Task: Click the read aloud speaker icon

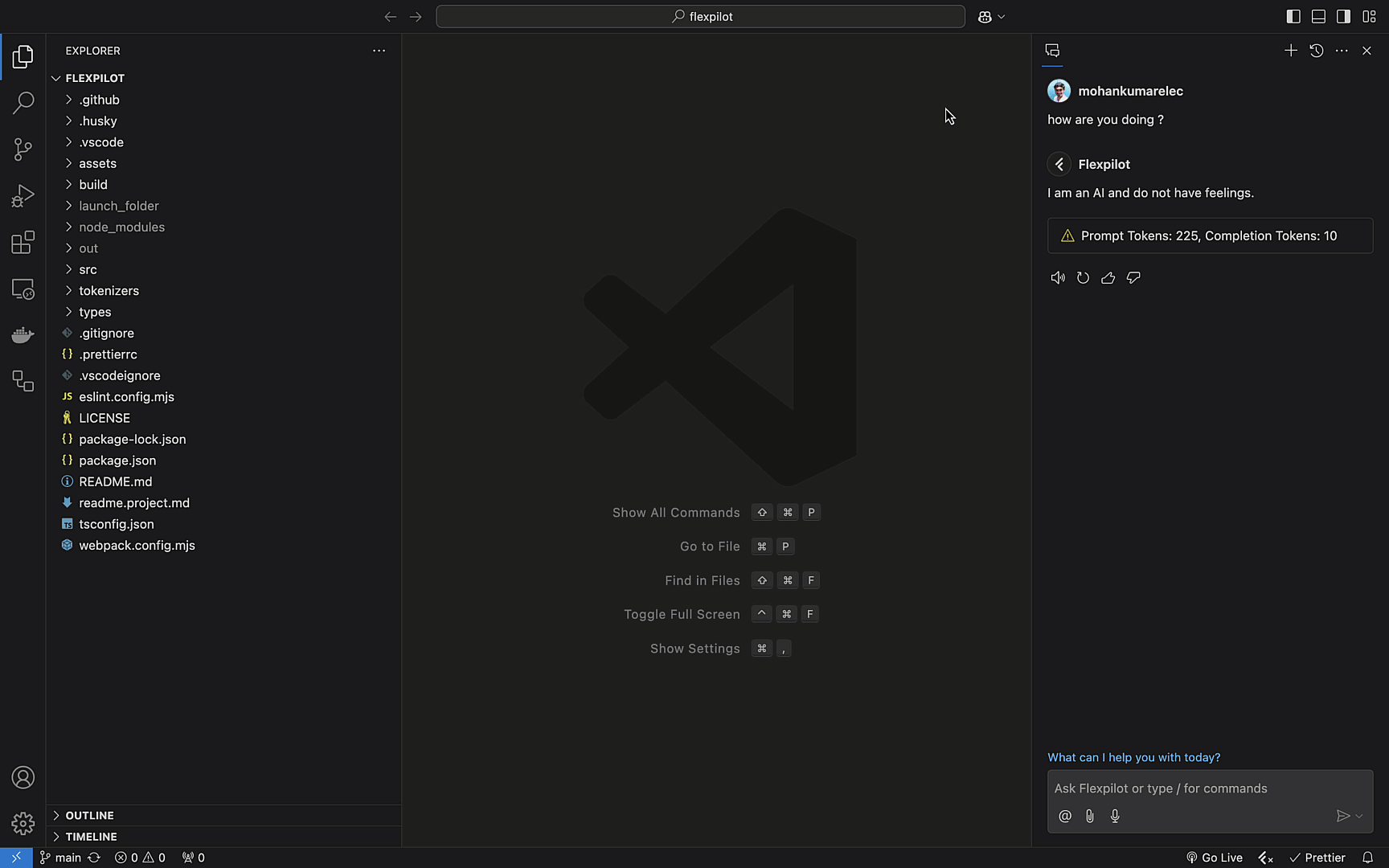Action: [x=1058, y=278]
